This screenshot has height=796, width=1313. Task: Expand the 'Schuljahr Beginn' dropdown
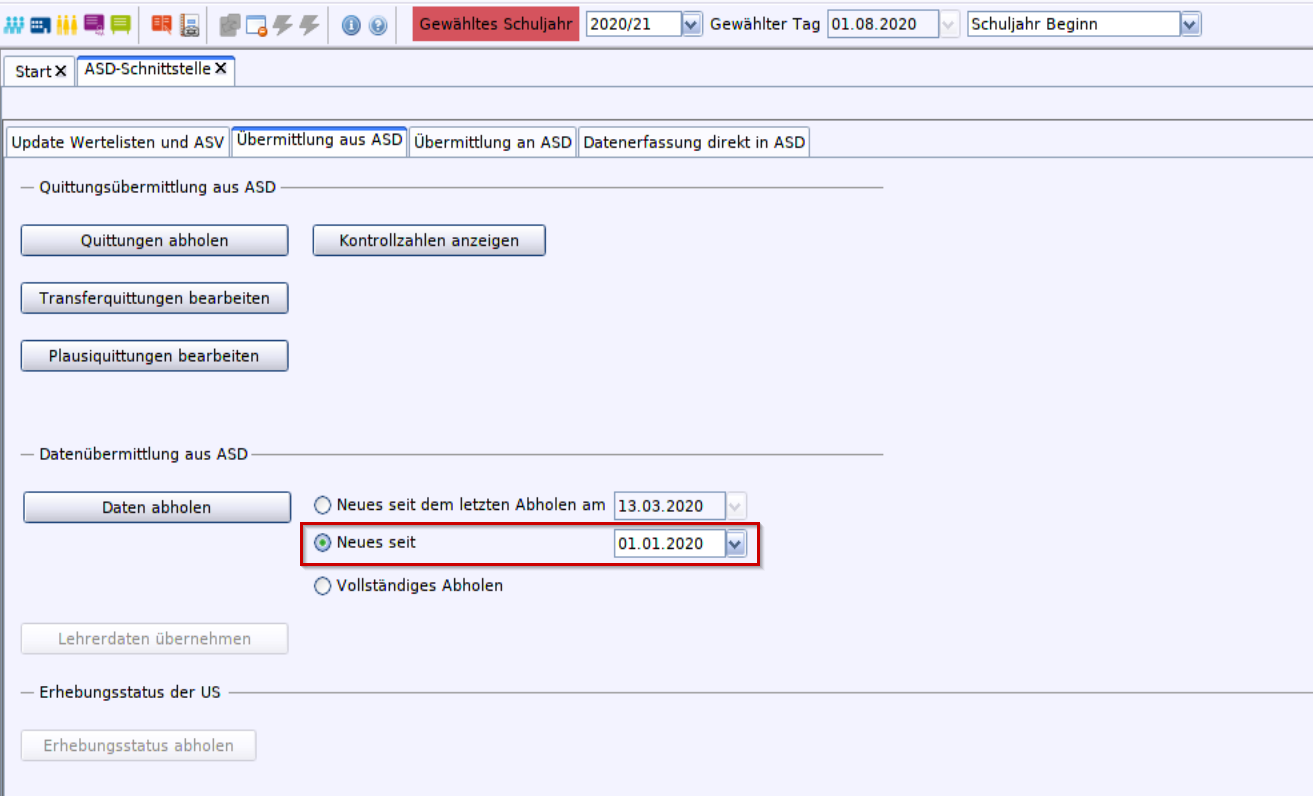(x=1190, y=25)
